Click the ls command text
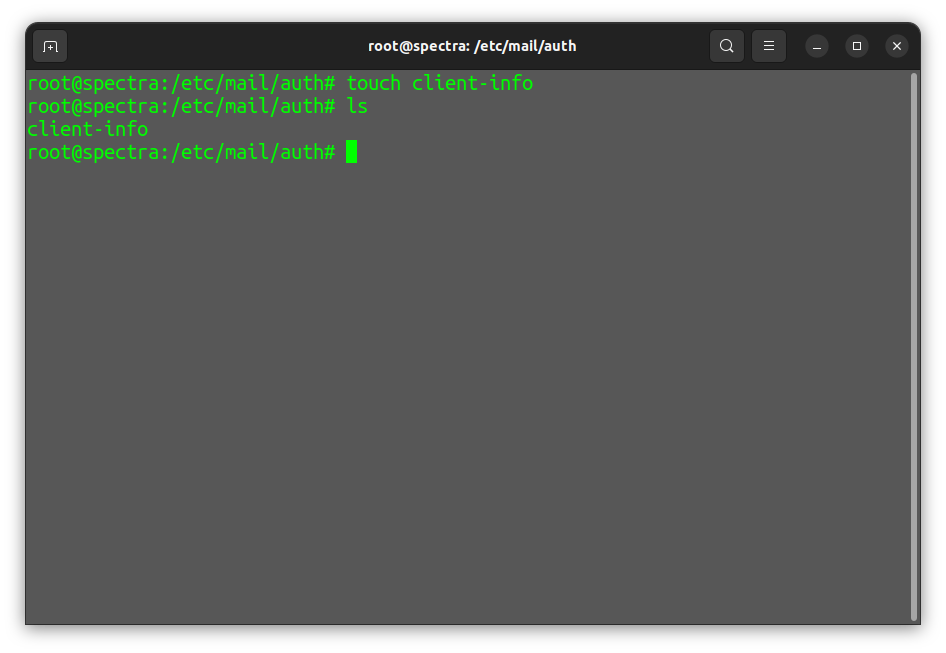The height and width of the screenshot is (653, 946). 357,106
